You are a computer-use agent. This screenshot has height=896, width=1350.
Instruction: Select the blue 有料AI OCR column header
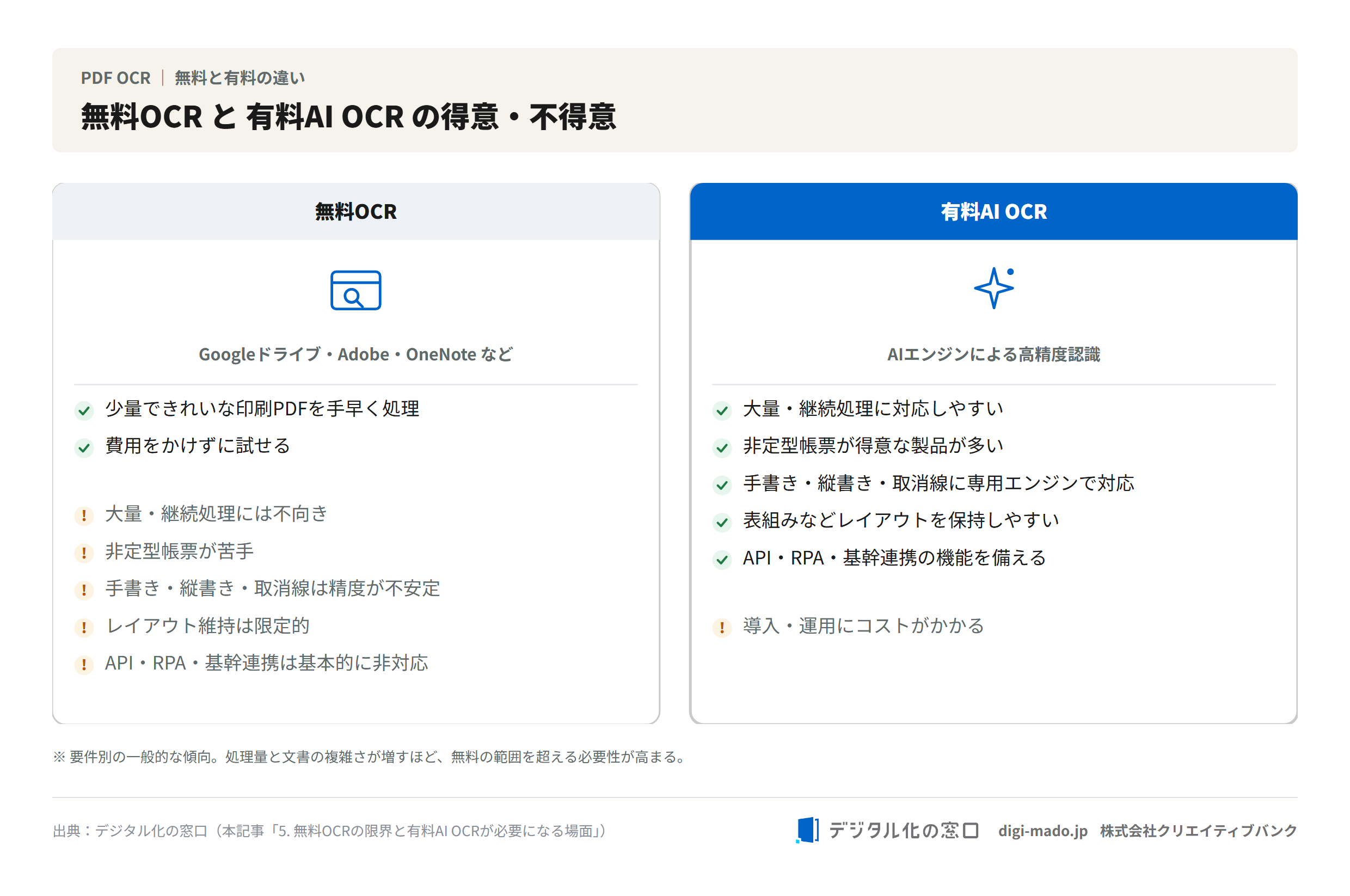993,211
